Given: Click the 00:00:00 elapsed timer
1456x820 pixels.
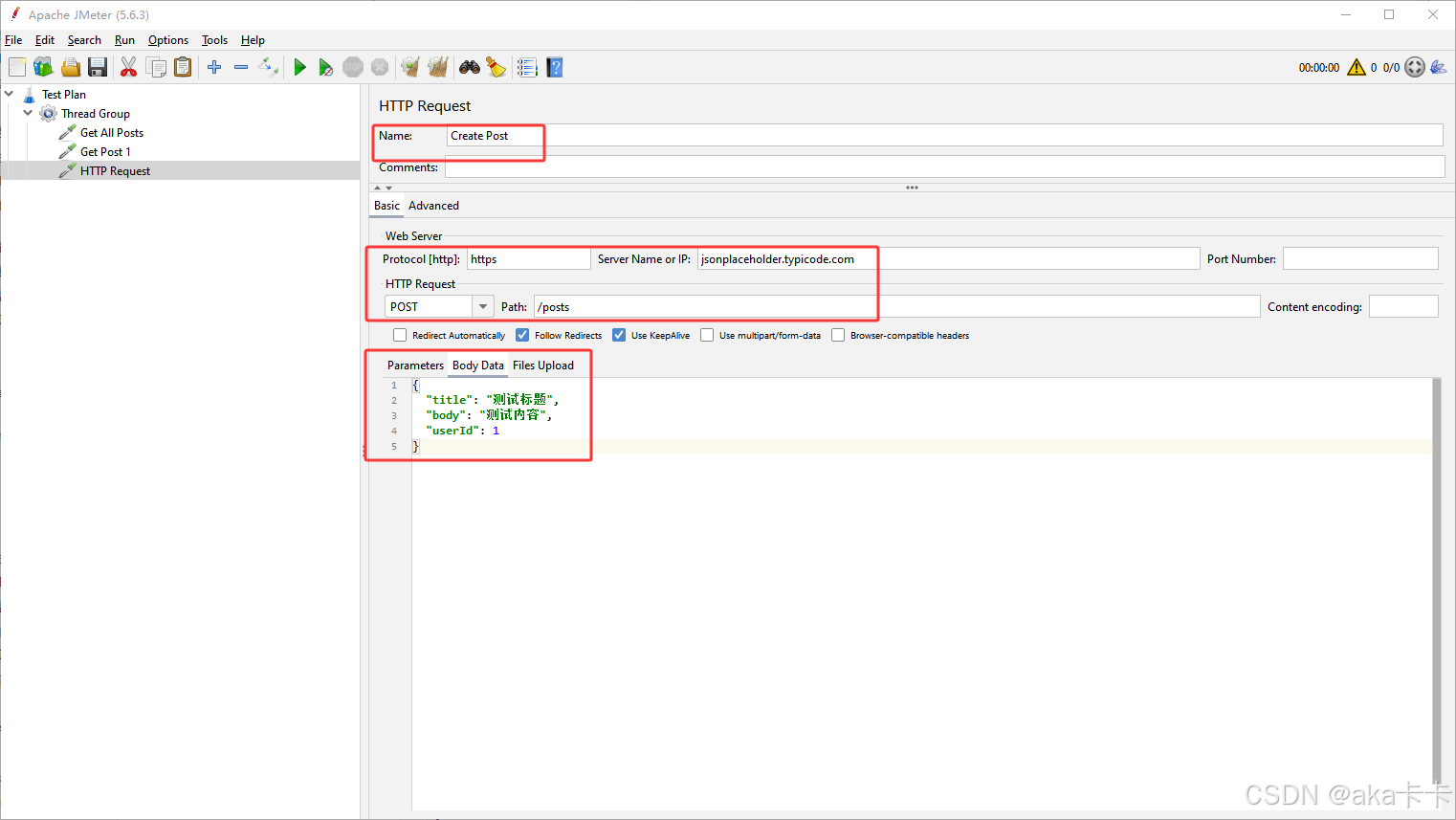Looking at the screenshot, I should [1319, 68].
